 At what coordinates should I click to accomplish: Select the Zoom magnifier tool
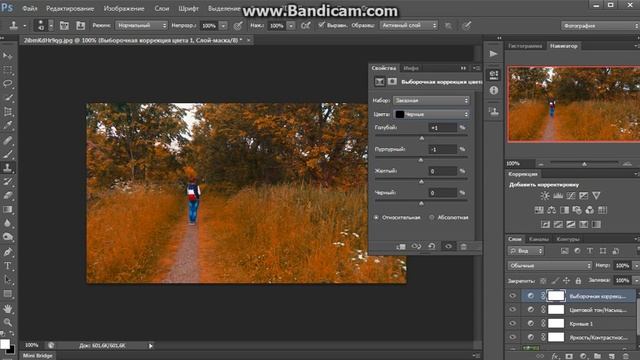tap(7, 322)
